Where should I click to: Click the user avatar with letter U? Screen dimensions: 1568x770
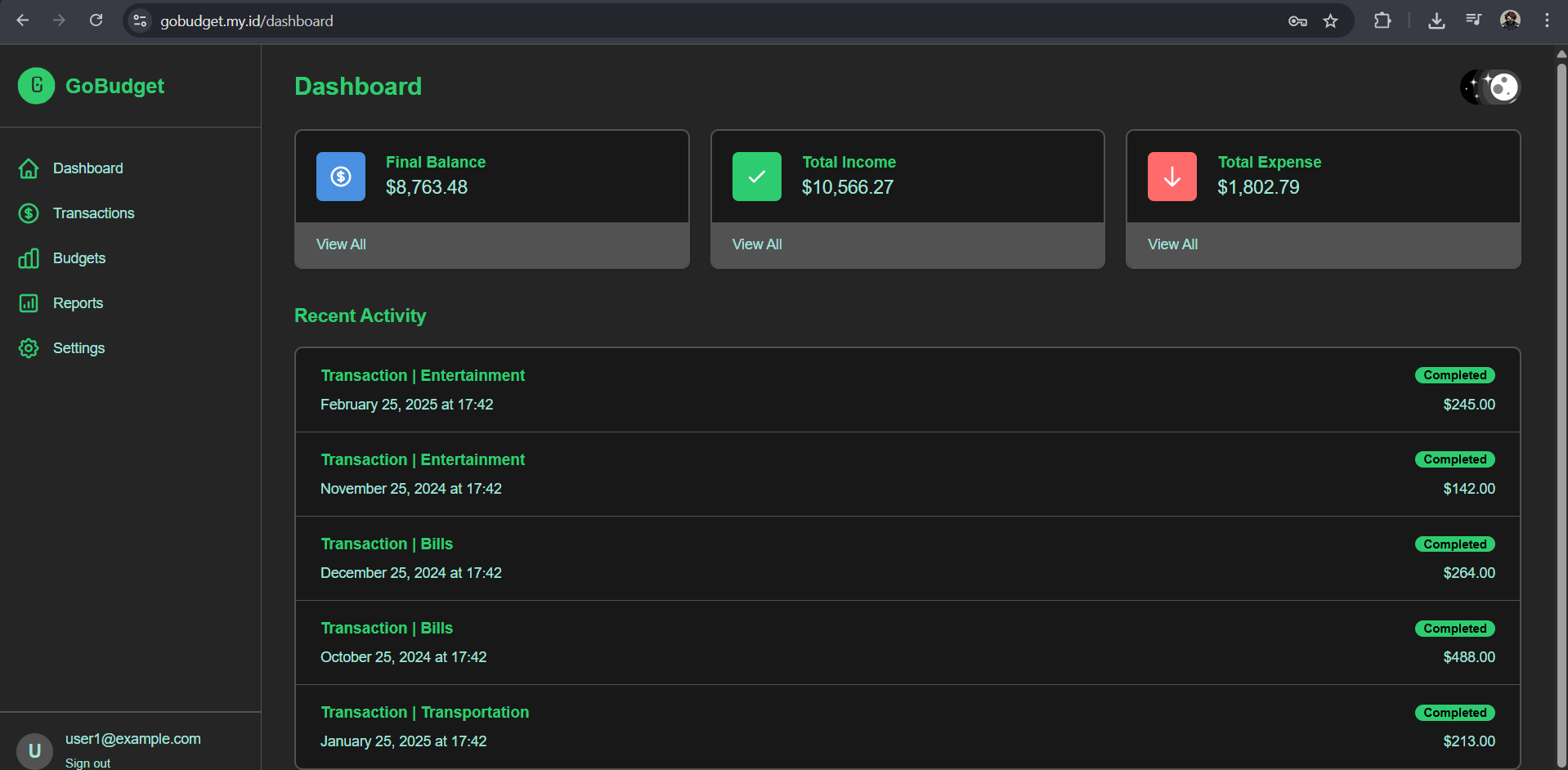coord(34,750)
